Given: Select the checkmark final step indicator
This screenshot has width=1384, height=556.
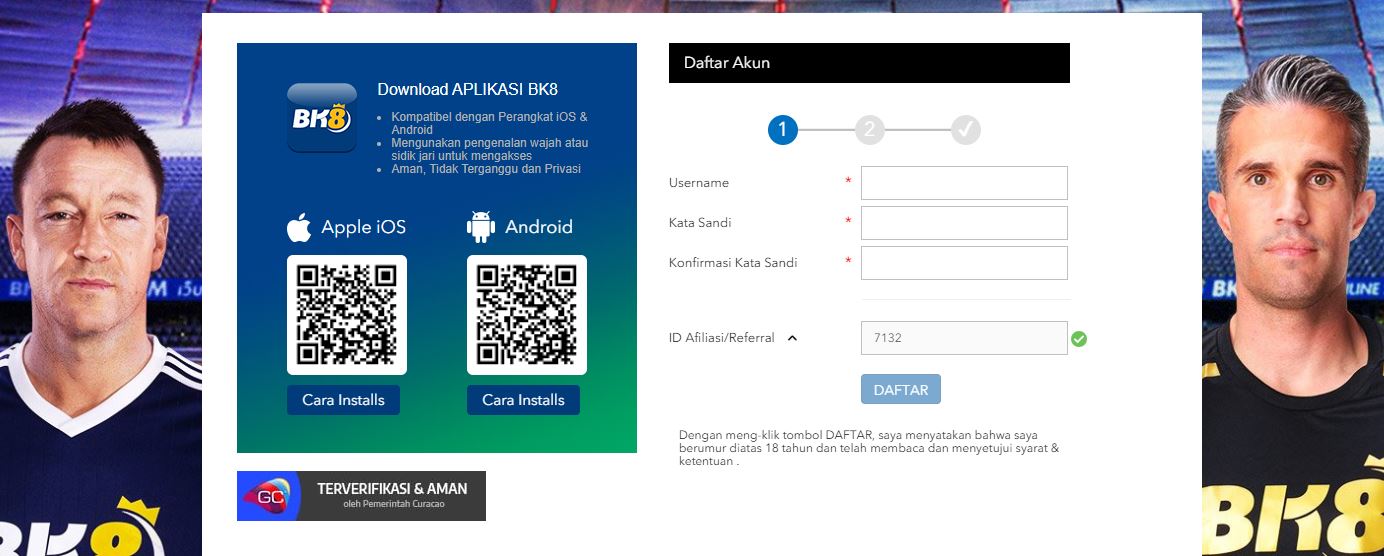Looking at the screenshot, I should pyautogui.click(x=966, y=130).
